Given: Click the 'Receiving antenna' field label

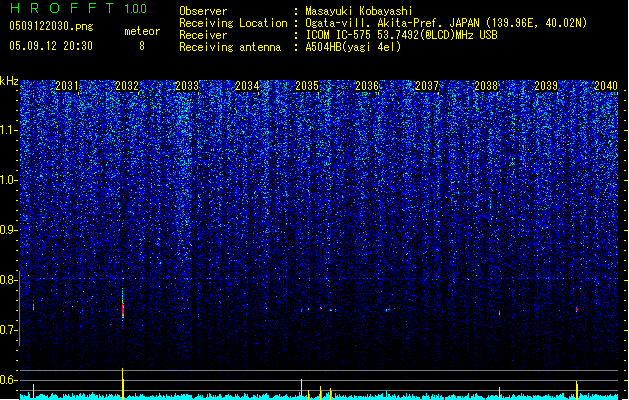Looking at the screenshot, I should click(x=230, y=47).
